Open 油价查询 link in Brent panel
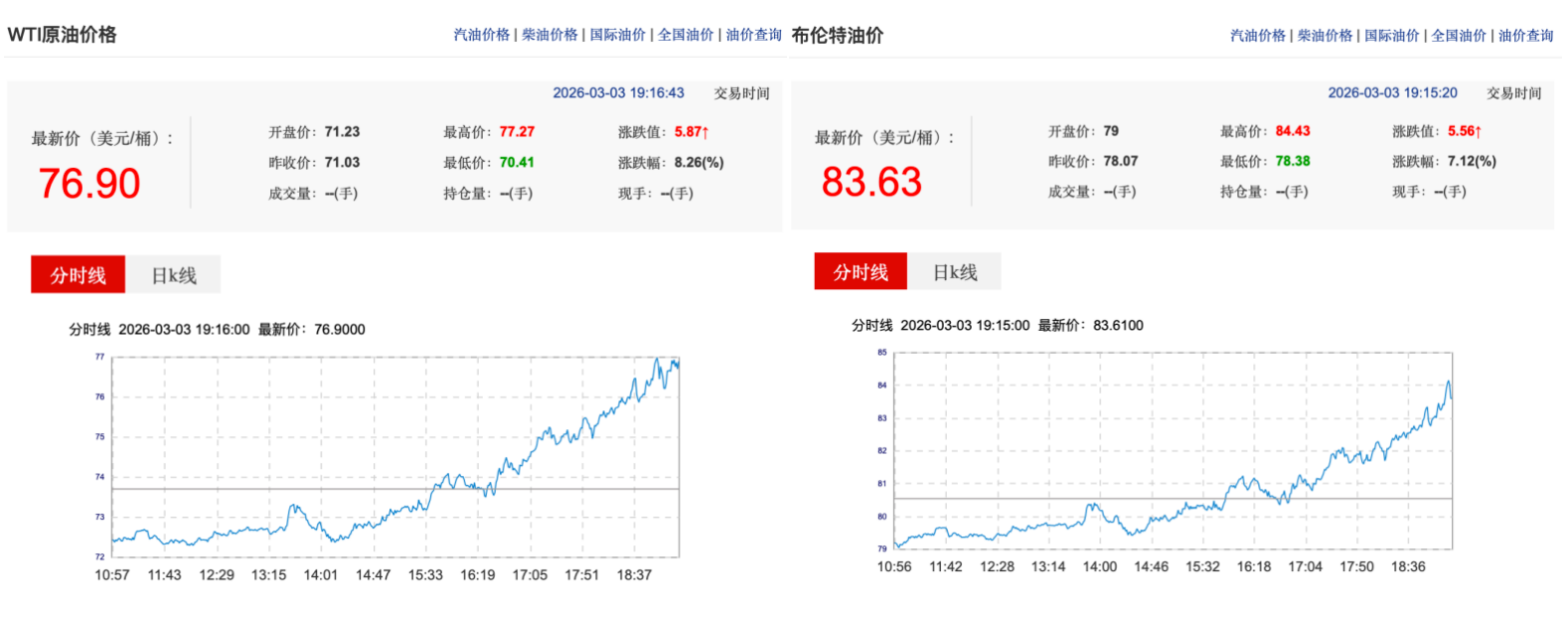The height and width of the screenshot is (622, 1568). click(1525, 36)
